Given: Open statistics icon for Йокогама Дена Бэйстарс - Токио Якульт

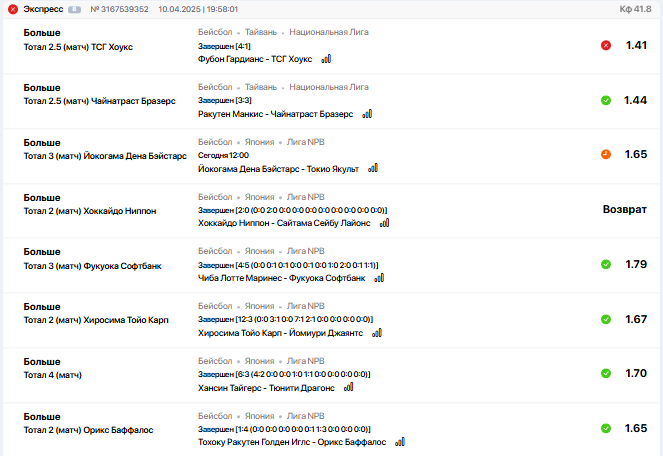Looking at the screenshot, I should click(373, 168).
